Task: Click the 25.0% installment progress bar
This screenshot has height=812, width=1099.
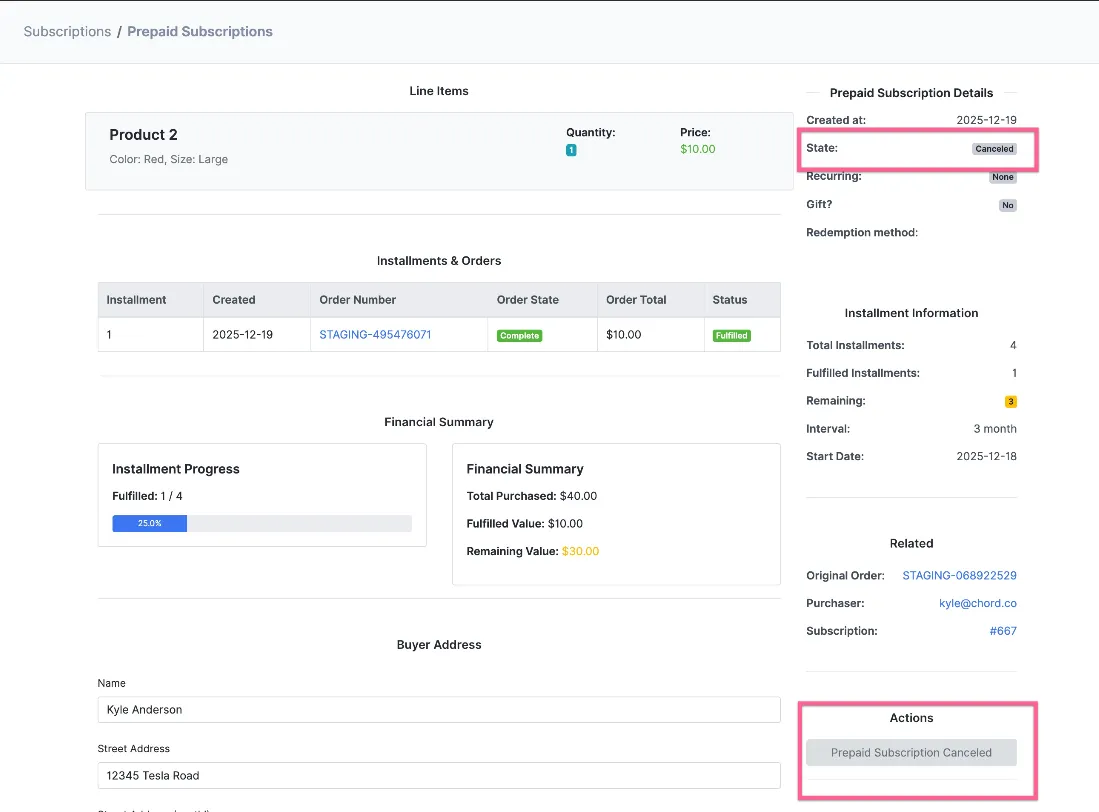Action: (x=262, y=523)
